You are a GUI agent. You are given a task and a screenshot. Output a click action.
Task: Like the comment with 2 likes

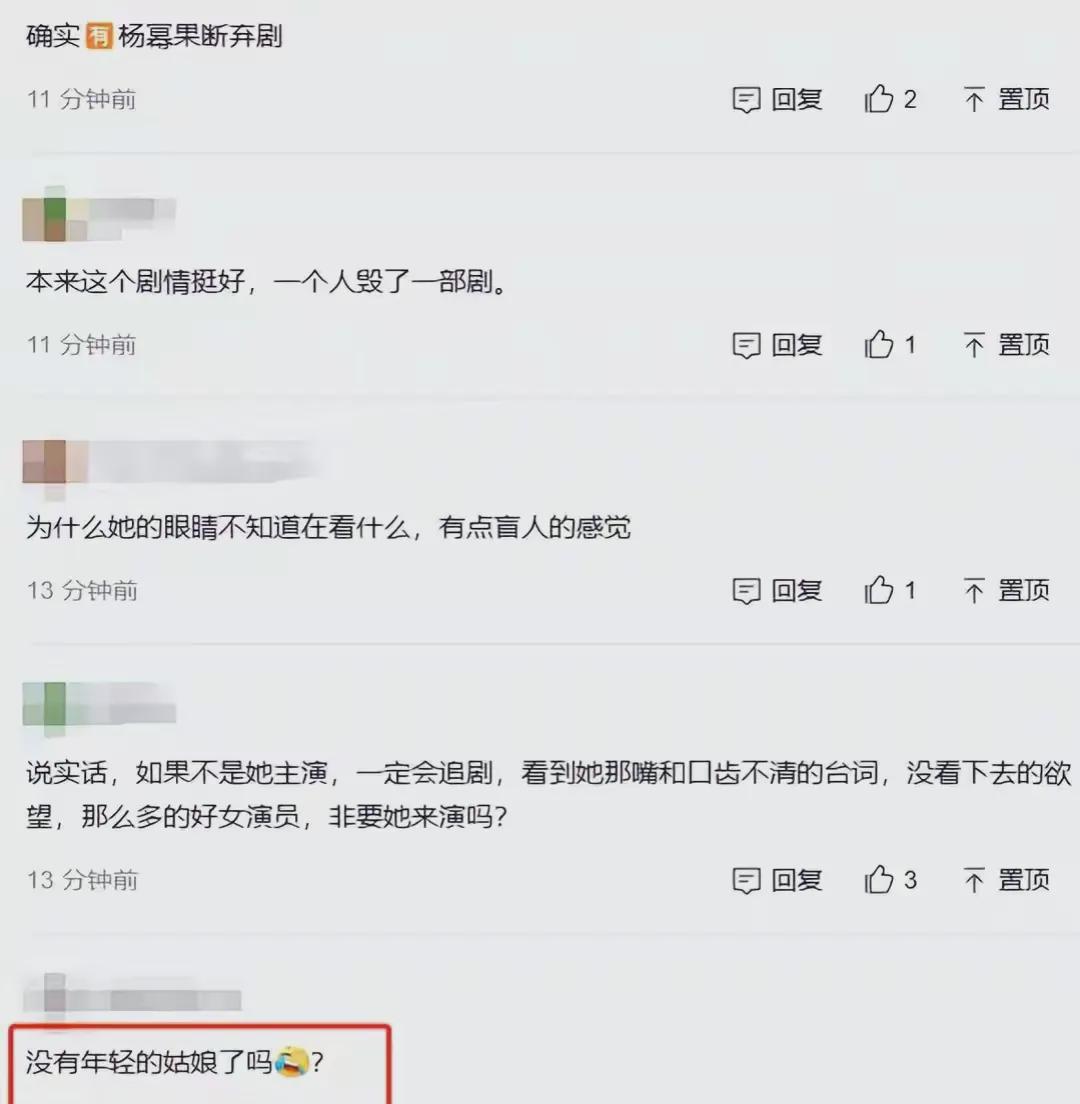pos(879,99)
